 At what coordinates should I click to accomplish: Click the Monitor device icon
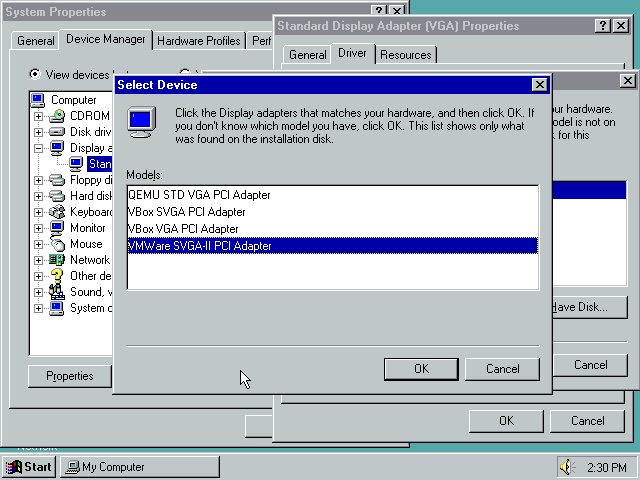pos(57,228)
